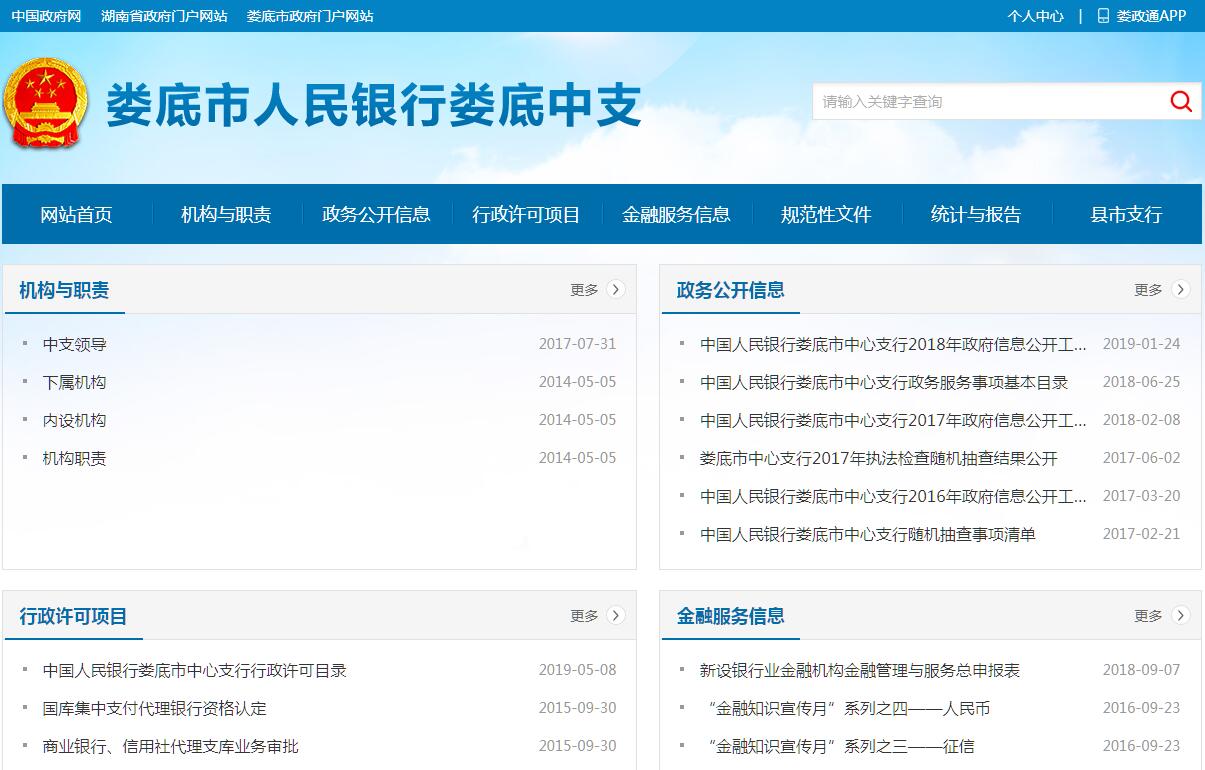1205x770 pixels.
Task: Click date 2018-09-07 in 金融服务信息
Action: 1141,670
